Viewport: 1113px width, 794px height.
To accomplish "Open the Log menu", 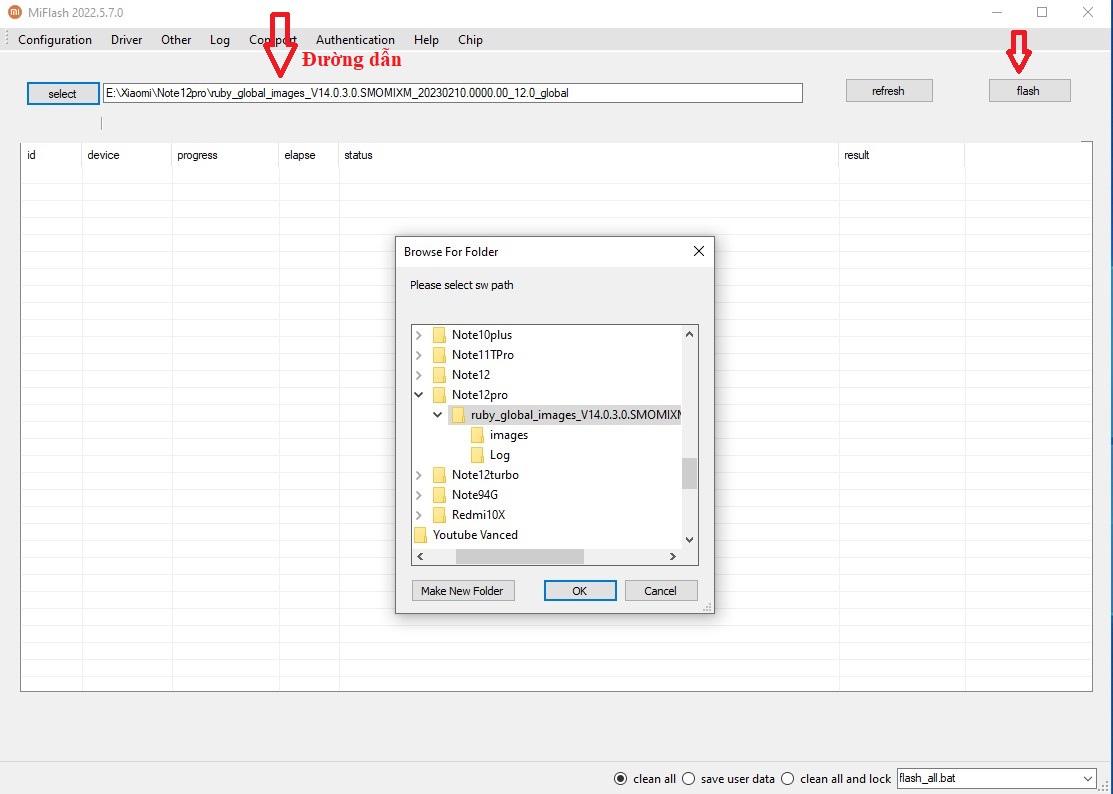I will (x=220, y=40).
